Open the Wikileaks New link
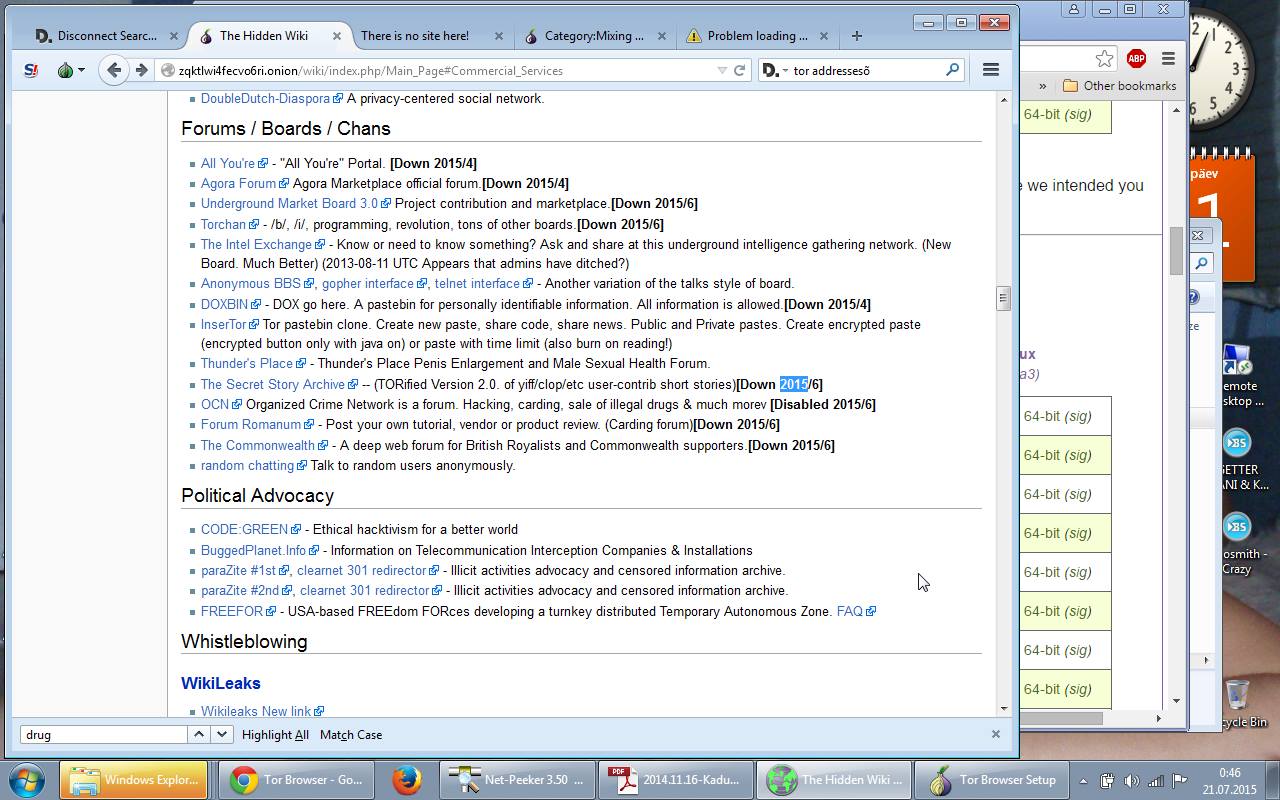1280x800 pixels. click(256, 712)
